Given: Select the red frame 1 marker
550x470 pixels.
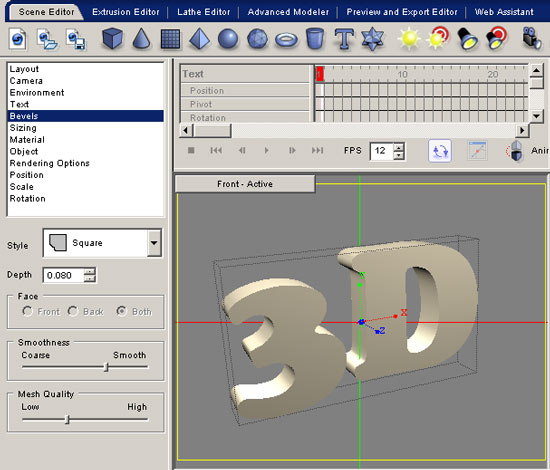Looking at the screenshot, I should (320, 74).
